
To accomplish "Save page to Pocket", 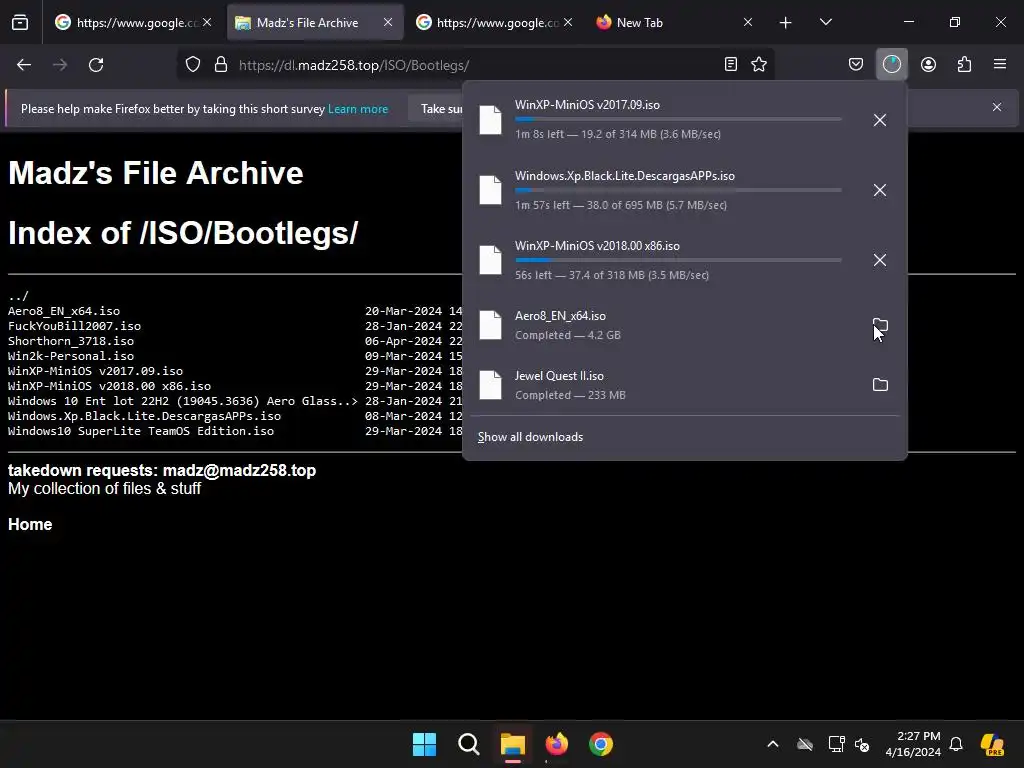I will click(856, 64).
